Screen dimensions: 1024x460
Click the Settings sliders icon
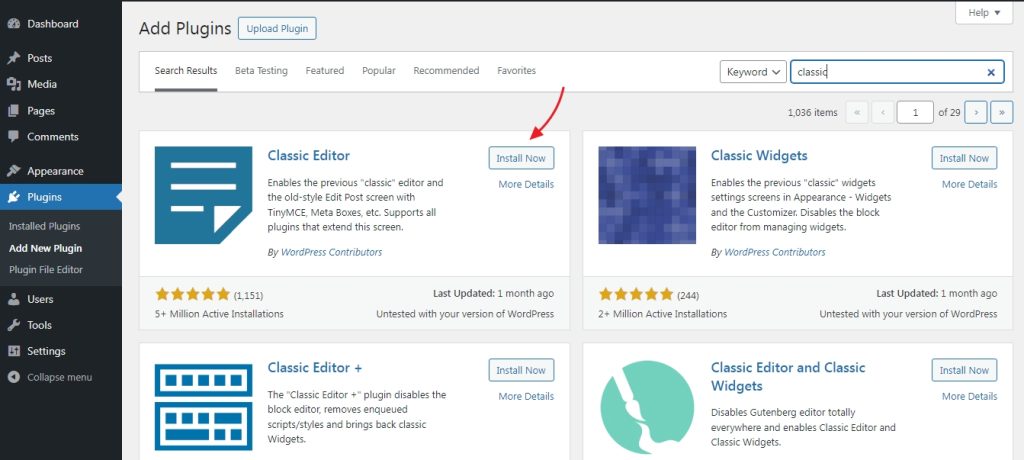[14, 352]
